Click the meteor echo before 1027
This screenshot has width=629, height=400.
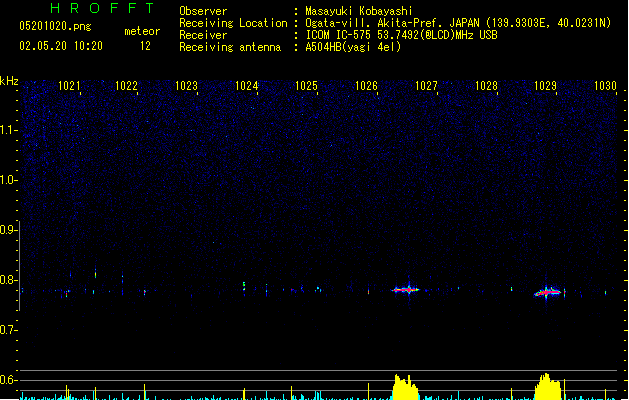406,289
